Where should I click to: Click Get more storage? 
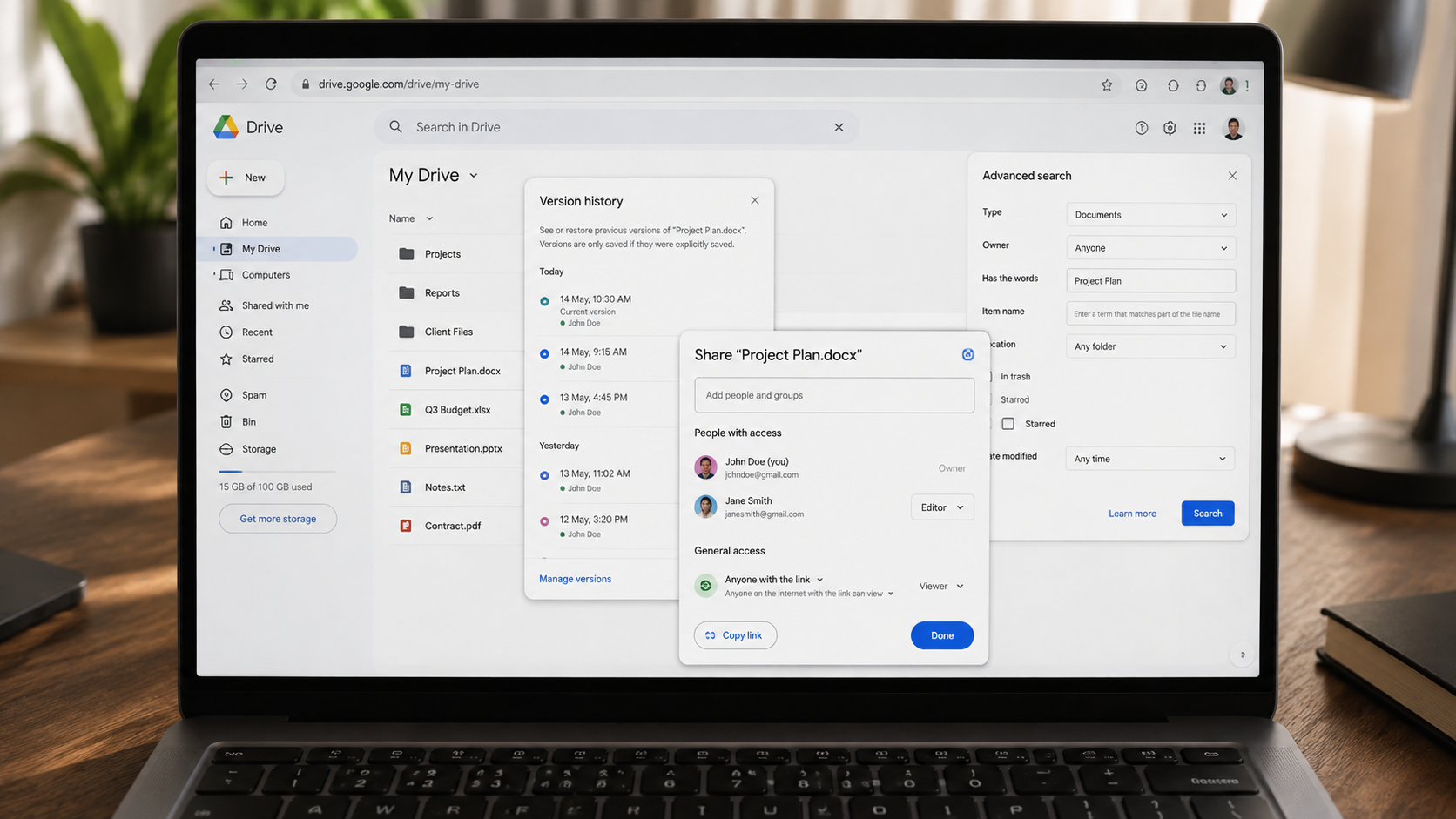pyautogui.click(x=278, y=519)
